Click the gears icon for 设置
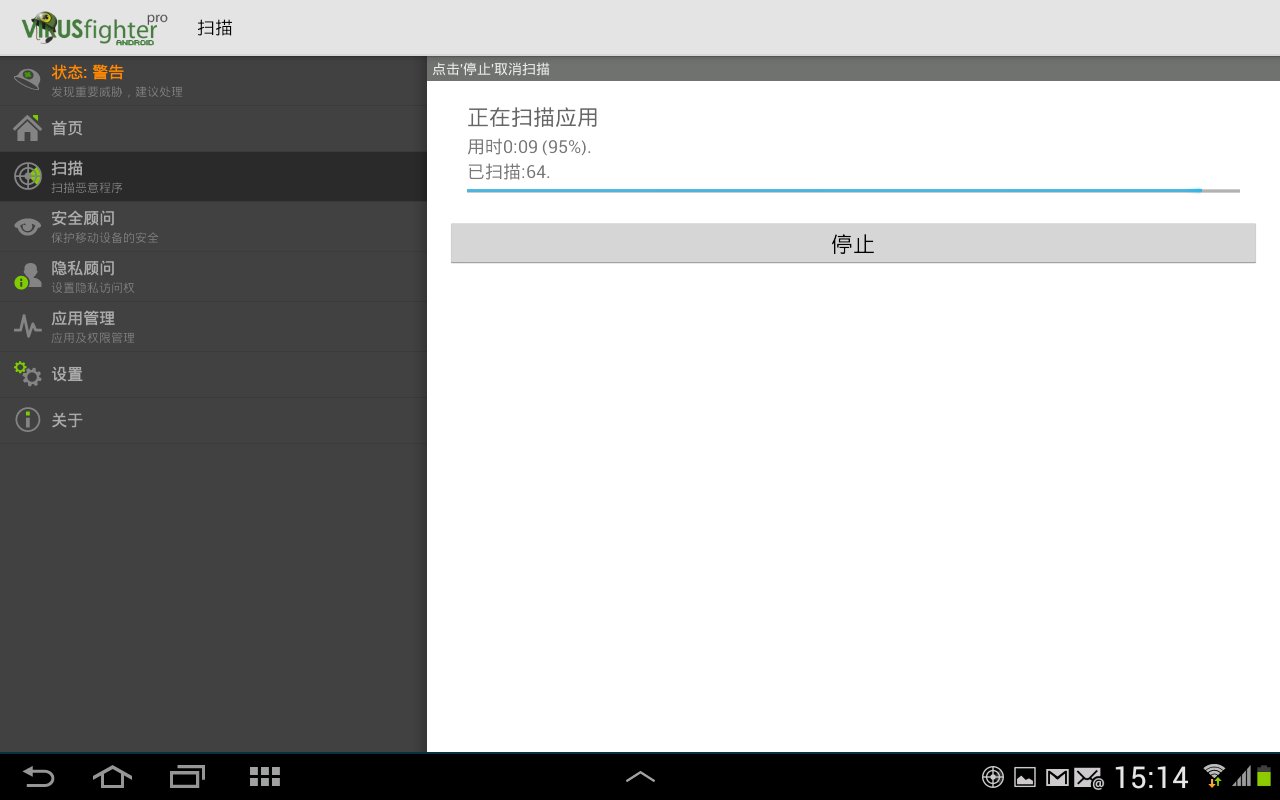 coord(27,374)
